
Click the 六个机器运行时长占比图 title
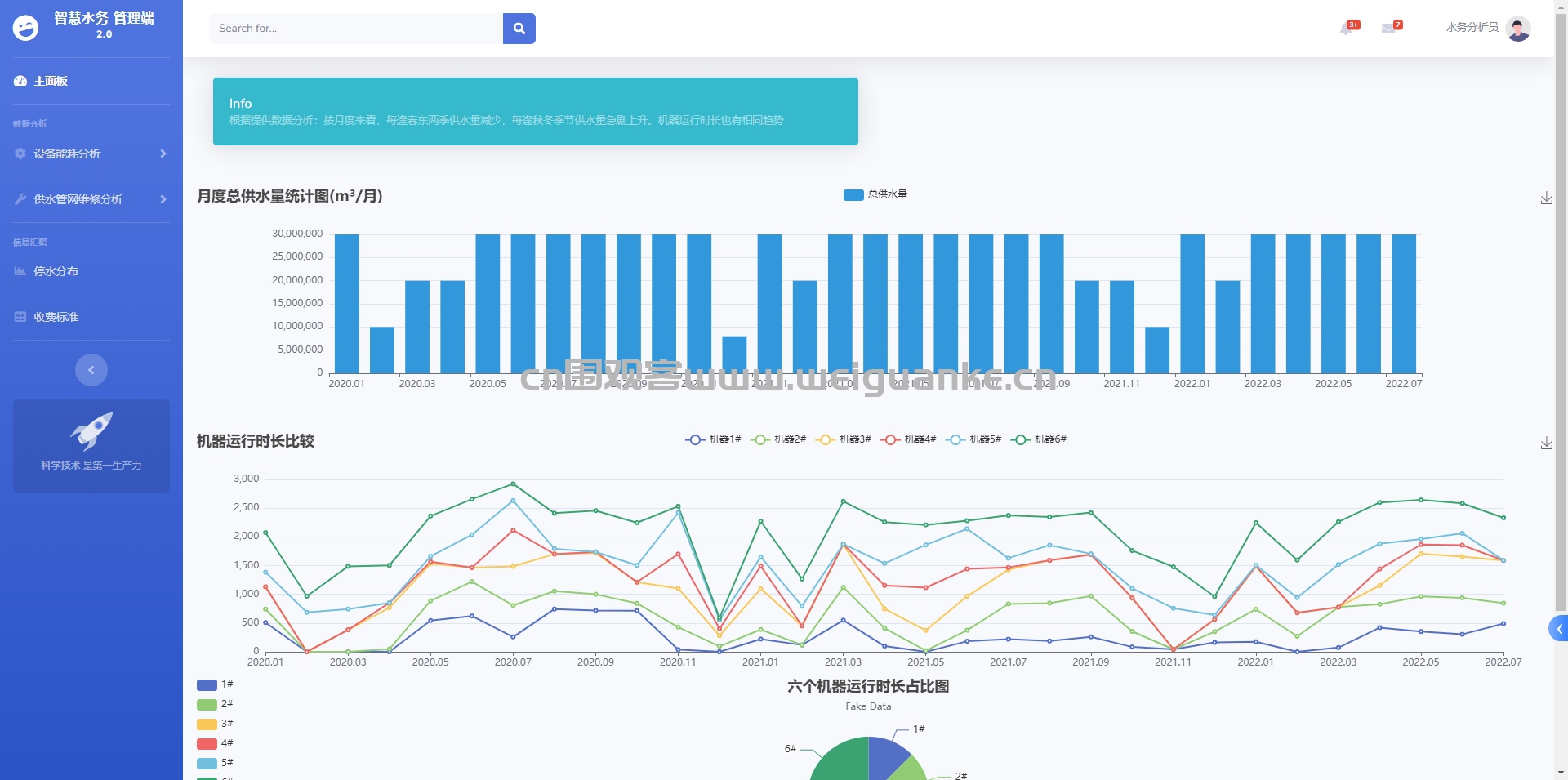point(868,686)
